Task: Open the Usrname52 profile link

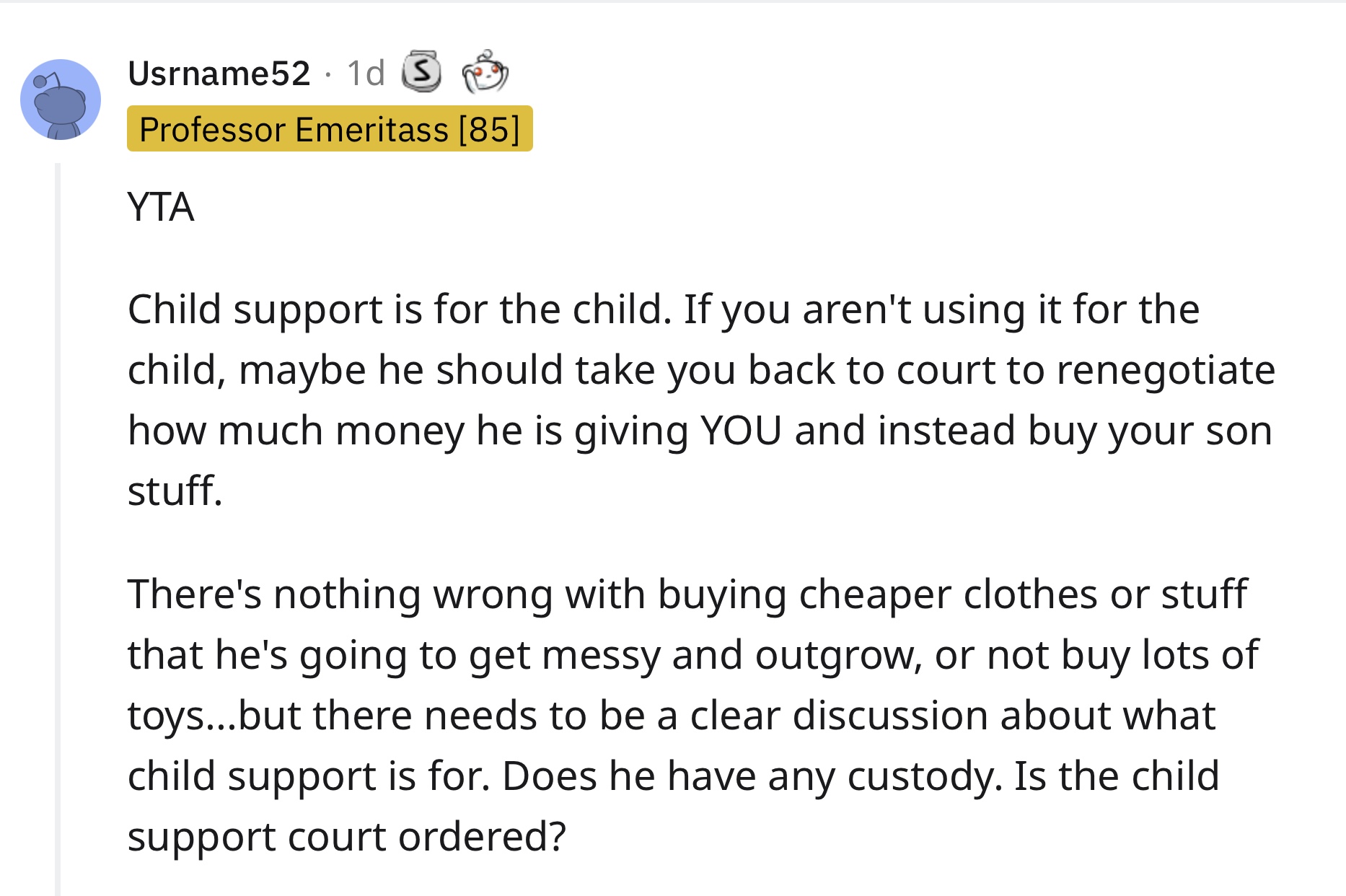Action: 219,74
